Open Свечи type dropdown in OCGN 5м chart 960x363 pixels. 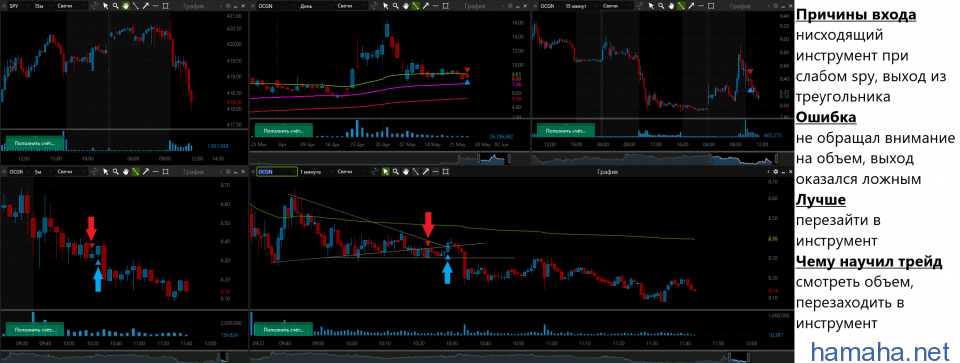pos(71,171)
